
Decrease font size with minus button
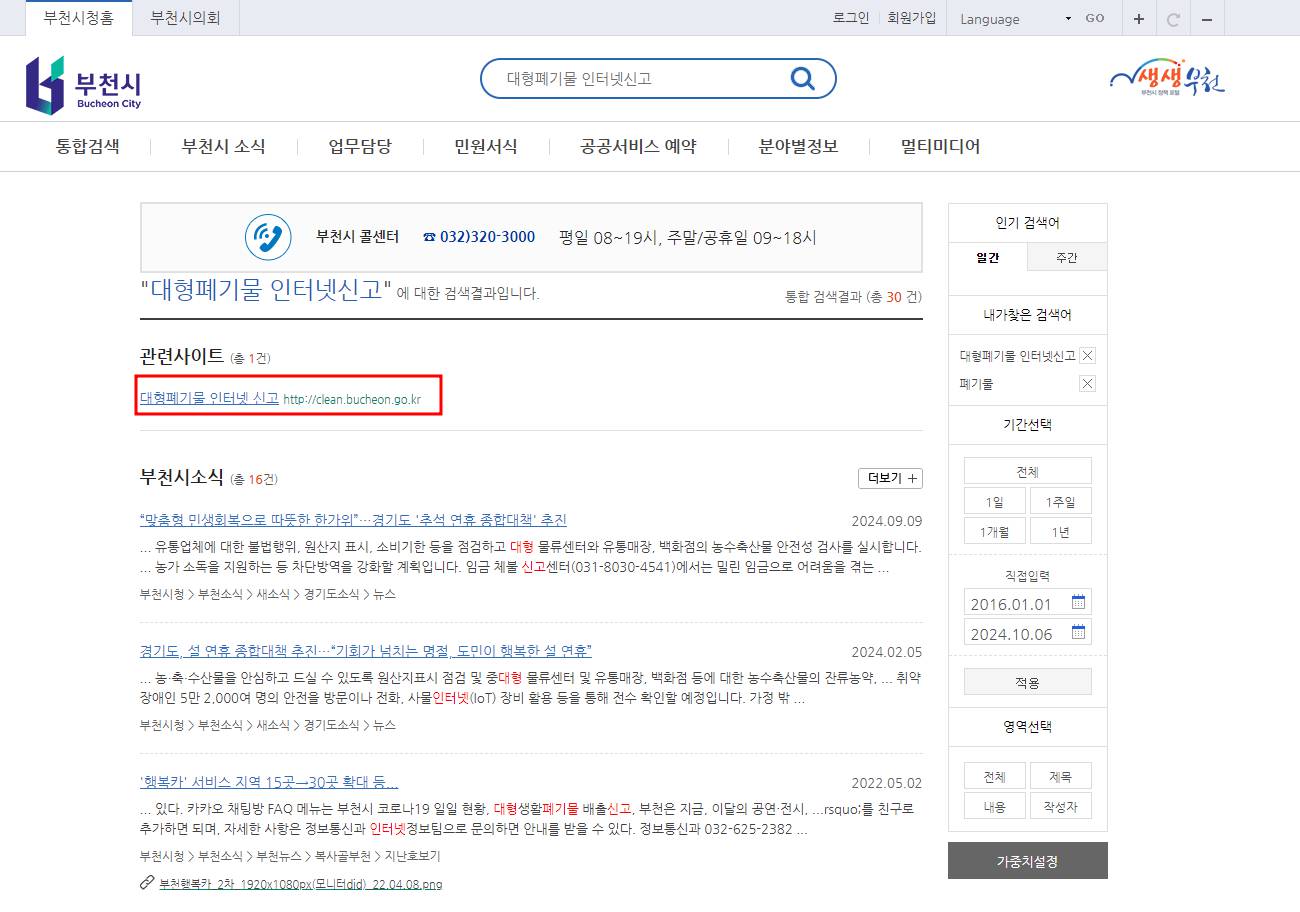pos(1207,19)
